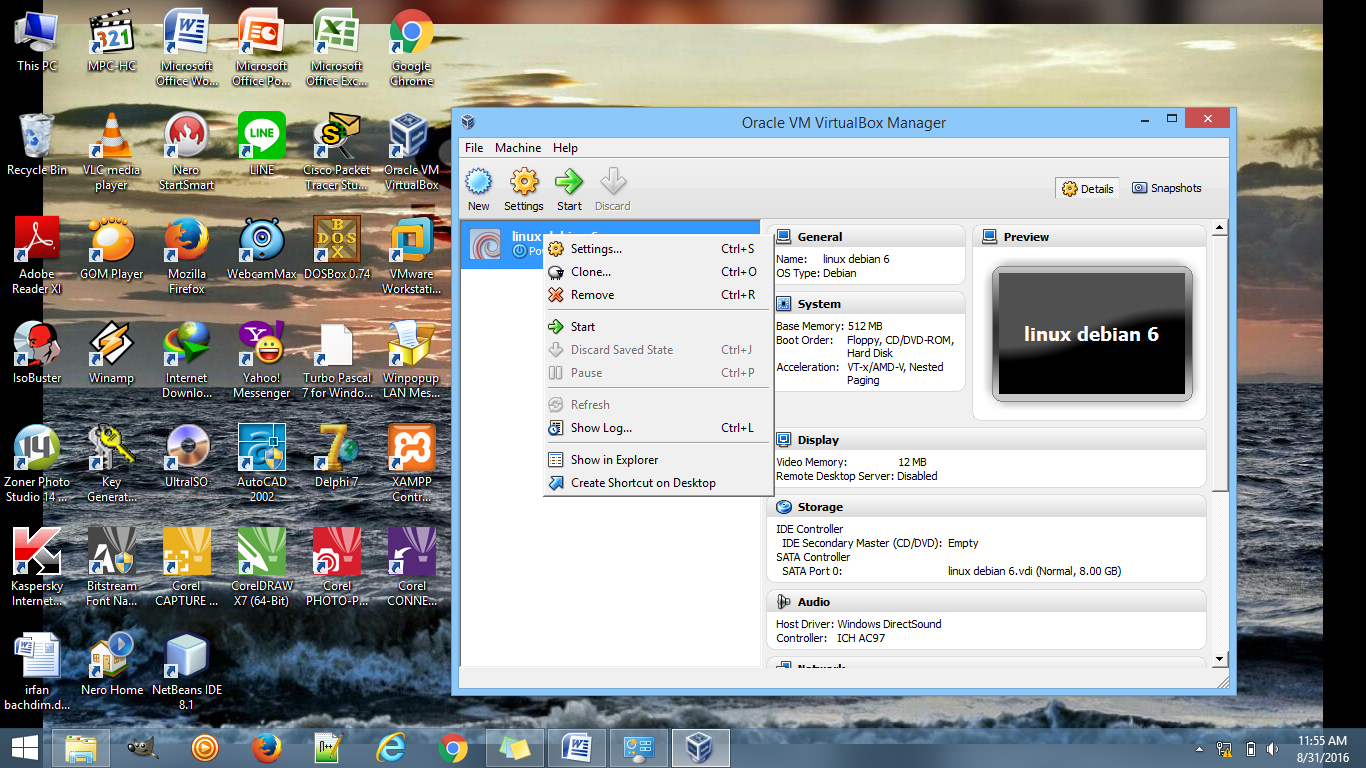Viewport: 1366px width, 768px height.
Task: Select the Winamp desktop icon
Action: coord(112,353)
